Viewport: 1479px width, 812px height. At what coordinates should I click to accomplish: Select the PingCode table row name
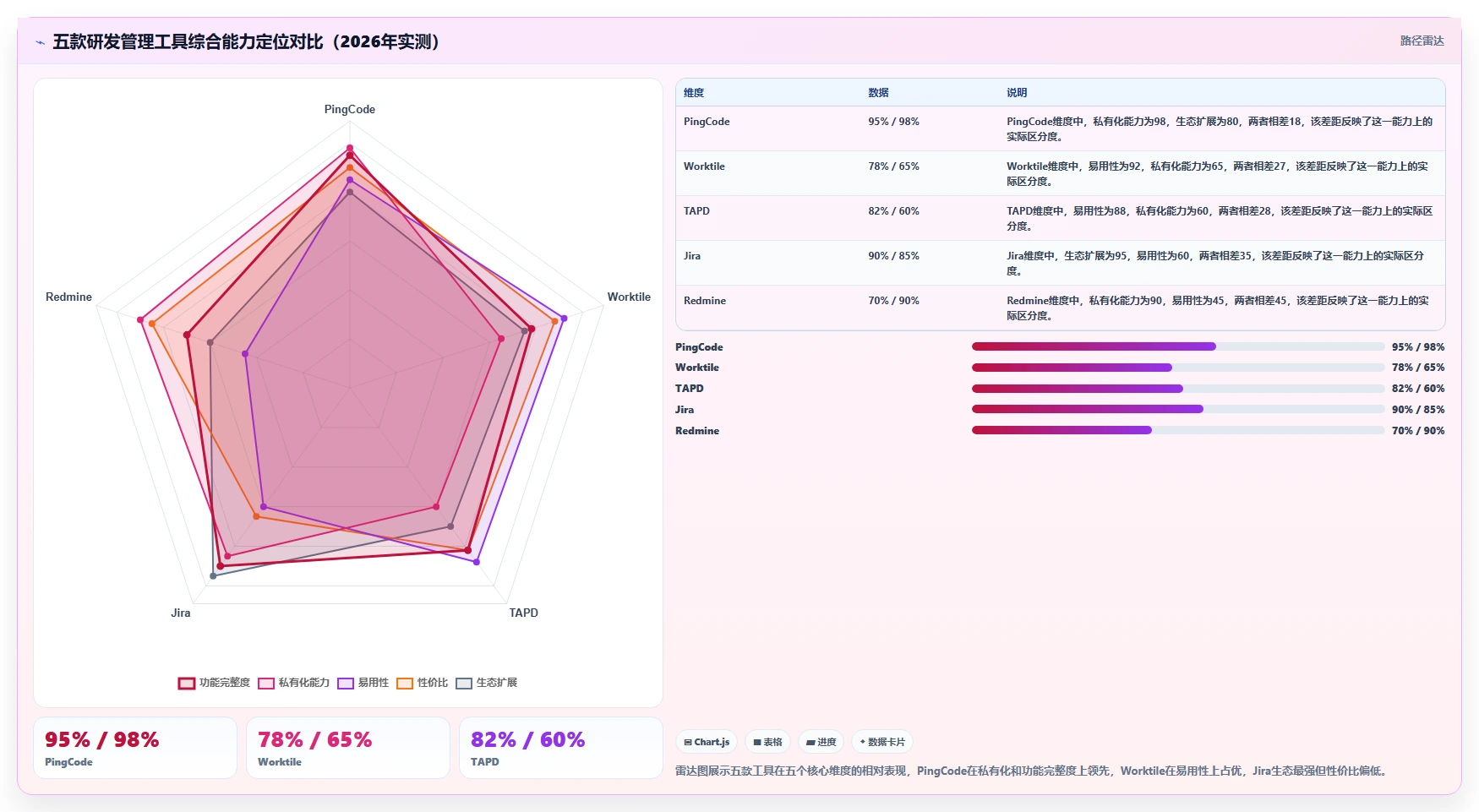707,122
